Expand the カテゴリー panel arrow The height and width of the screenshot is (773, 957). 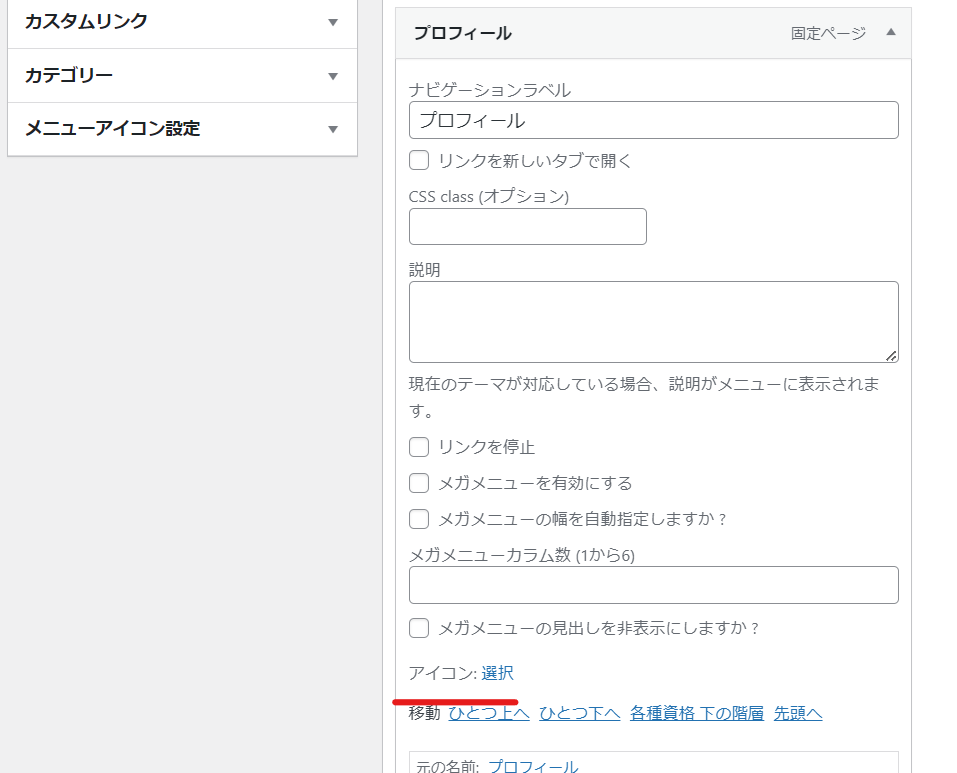point(333,76)
